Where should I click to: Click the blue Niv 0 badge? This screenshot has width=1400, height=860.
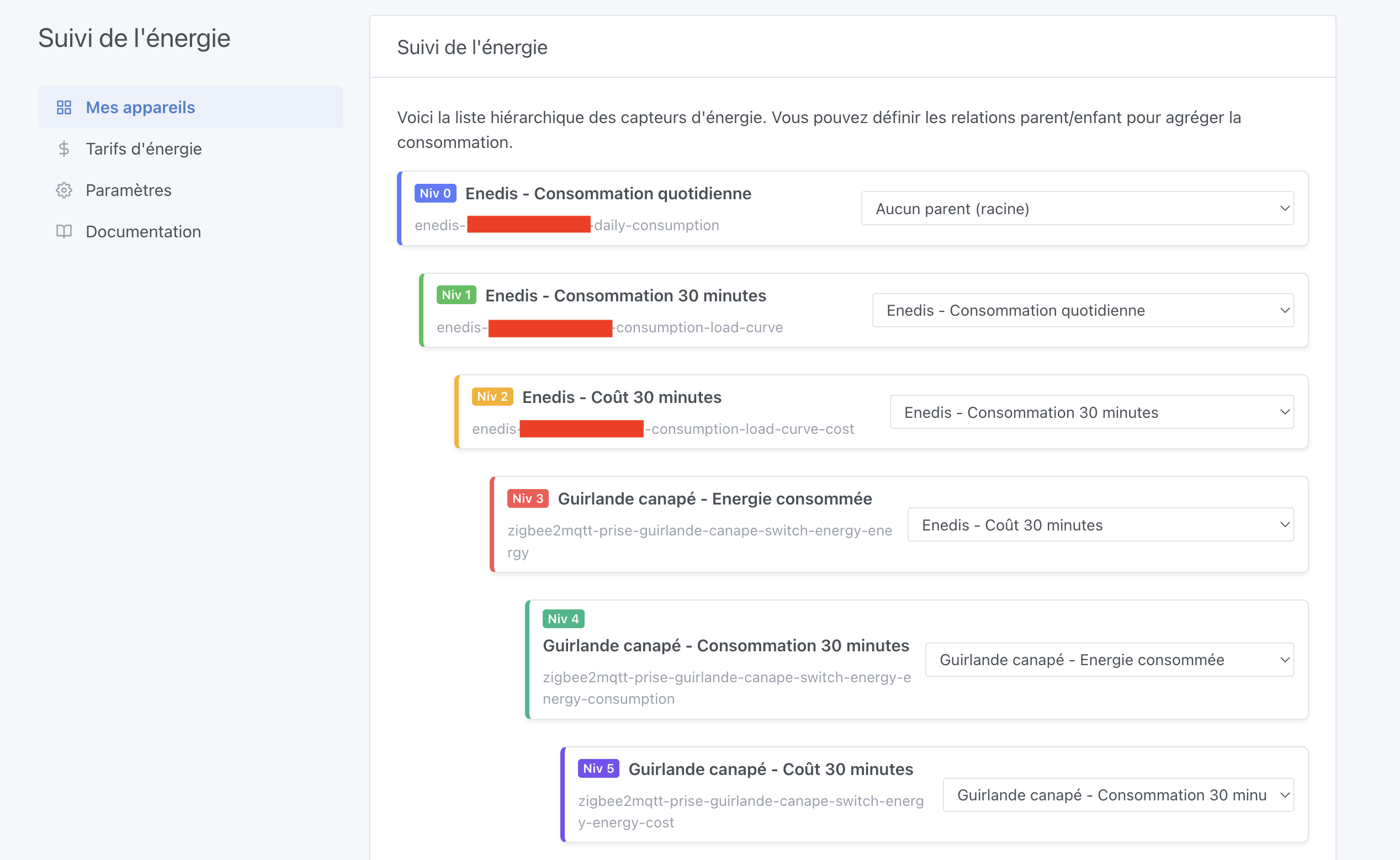point(435,193)
